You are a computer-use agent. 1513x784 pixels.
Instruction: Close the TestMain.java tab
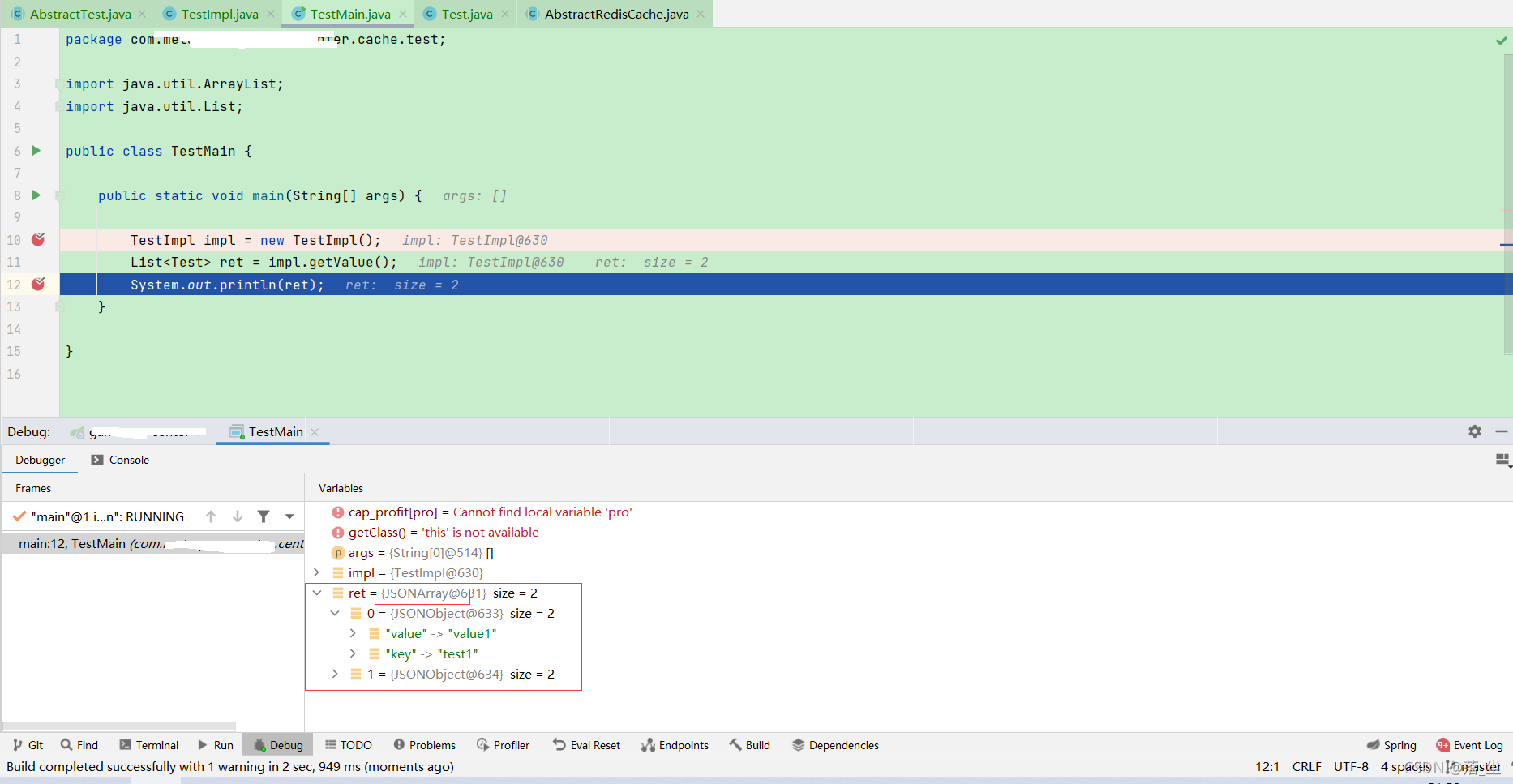403,14
